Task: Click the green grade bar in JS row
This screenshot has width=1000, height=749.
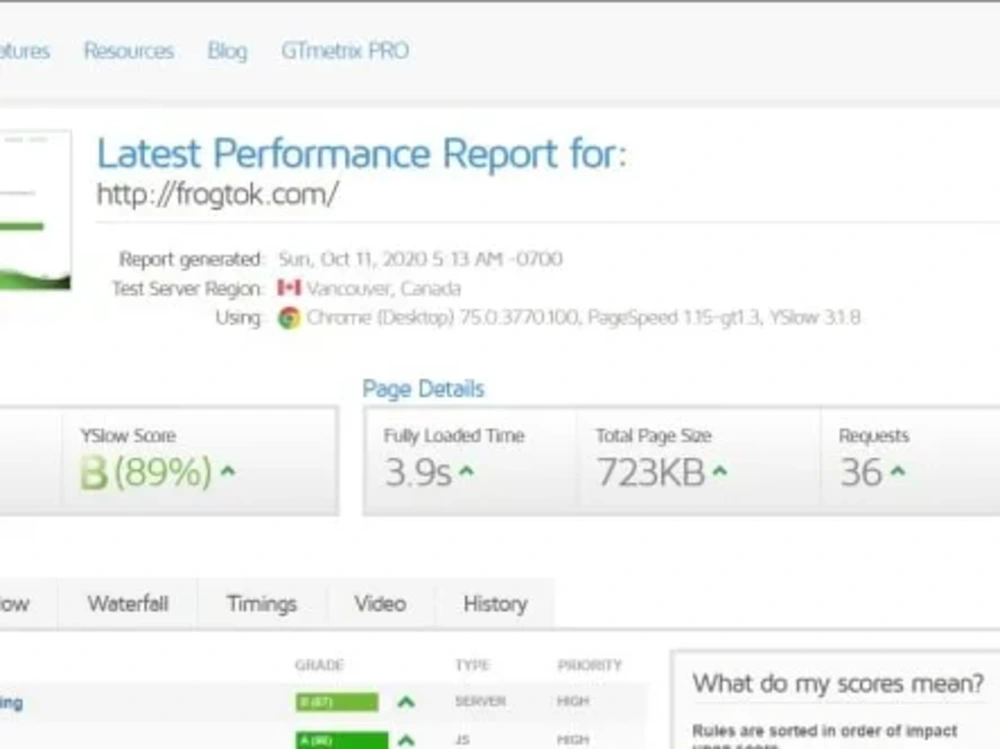Action: [342, 740]
